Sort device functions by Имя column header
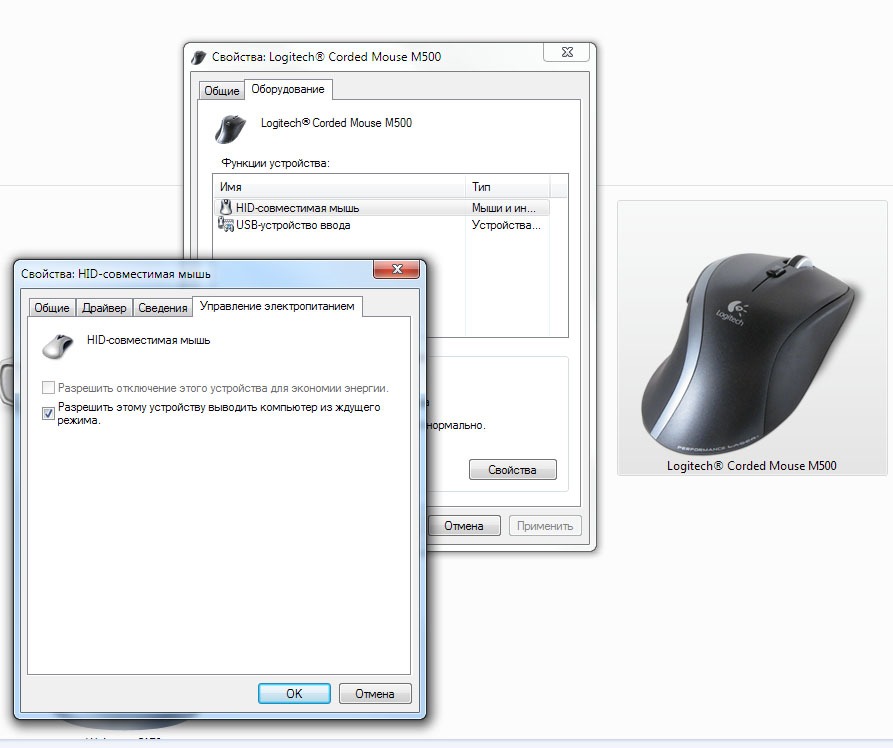 (340, 186)
